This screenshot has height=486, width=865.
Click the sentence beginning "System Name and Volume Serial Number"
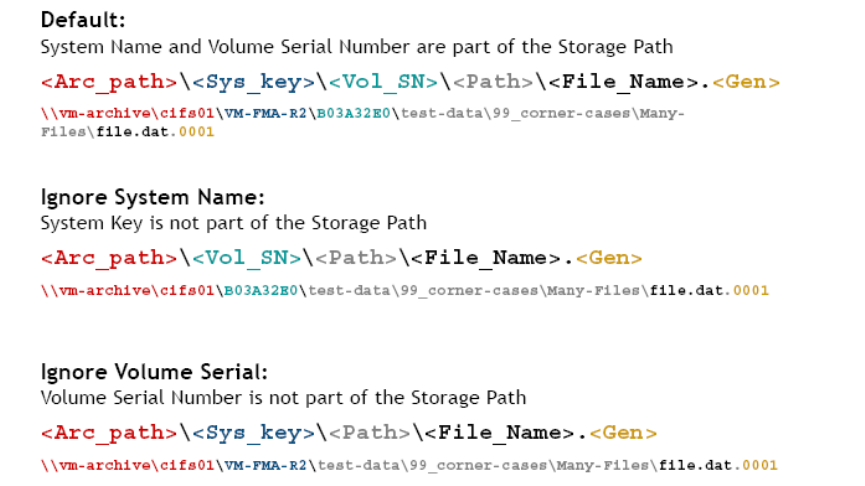(356, 46)
